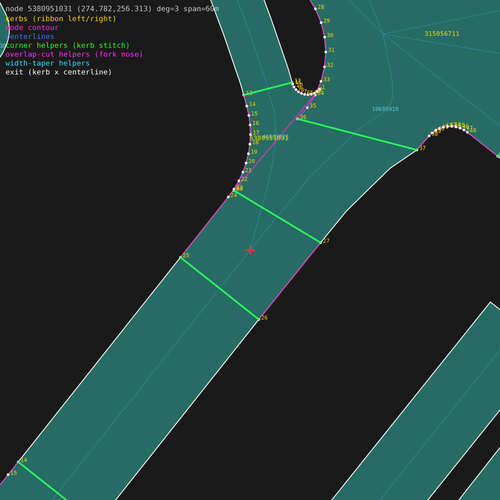Select contour vertex label 32
The height and width of the screenshot is (500, 500).
pyautogui.click(x=330, y=65)
